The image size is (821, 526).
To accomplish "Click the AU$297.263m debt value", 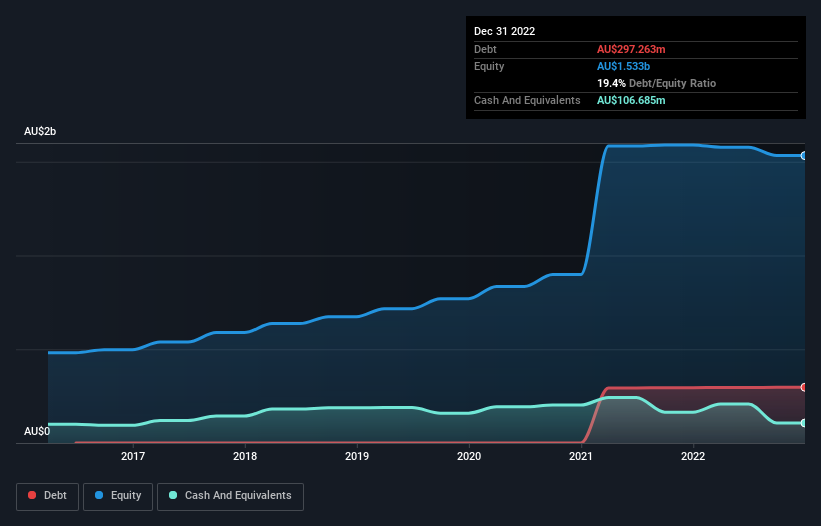I will click(x=631, y=49).
